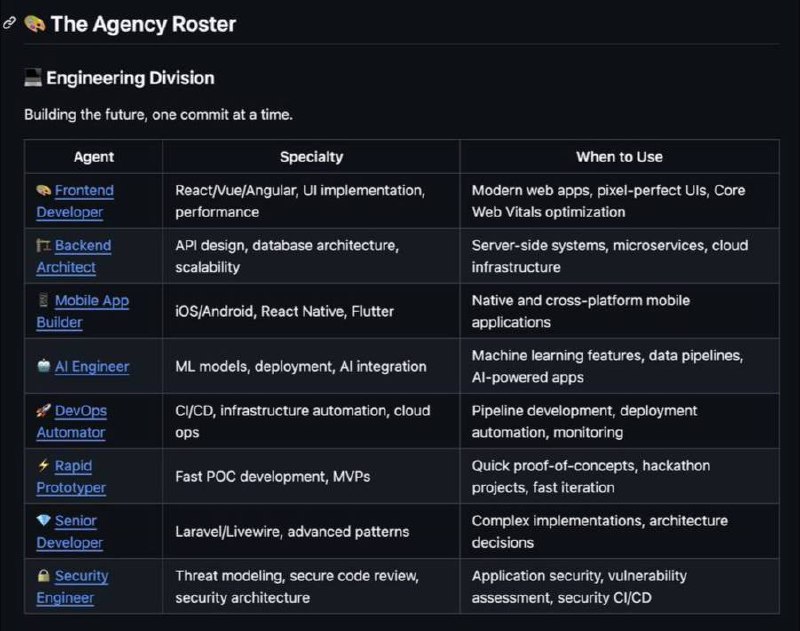Viewport: 800px width, 631px height.
Task: Click the lightning emoji beside Rapid Prototyper
Action: 43,466
